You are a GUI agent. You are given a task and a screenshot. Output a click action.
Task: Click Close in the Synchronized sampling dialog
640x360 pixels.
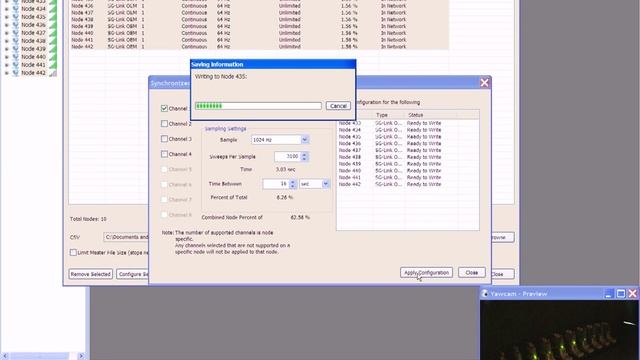click(471, 273)
